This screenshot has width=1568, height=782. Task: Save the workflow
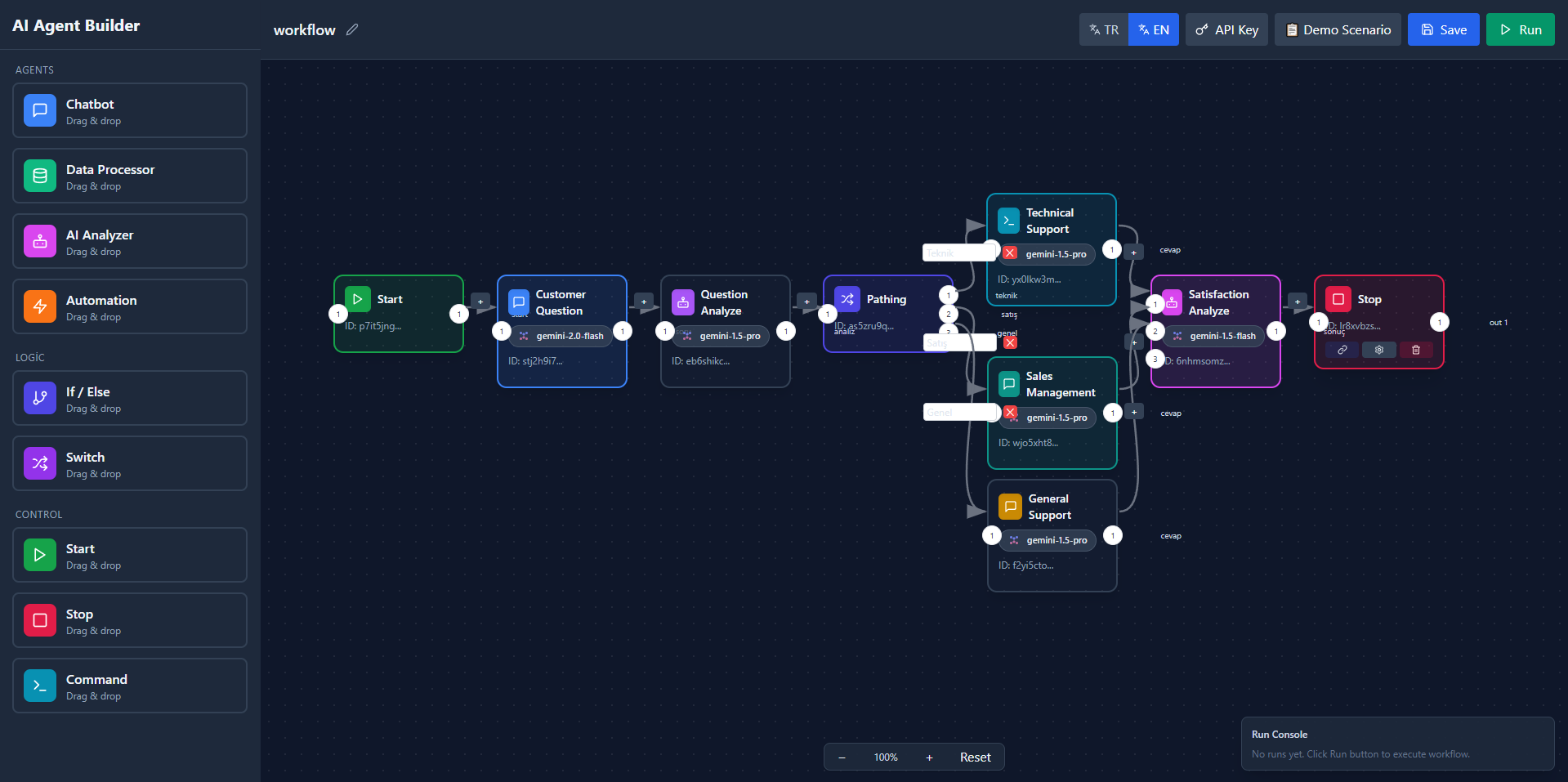(1443, 29)
